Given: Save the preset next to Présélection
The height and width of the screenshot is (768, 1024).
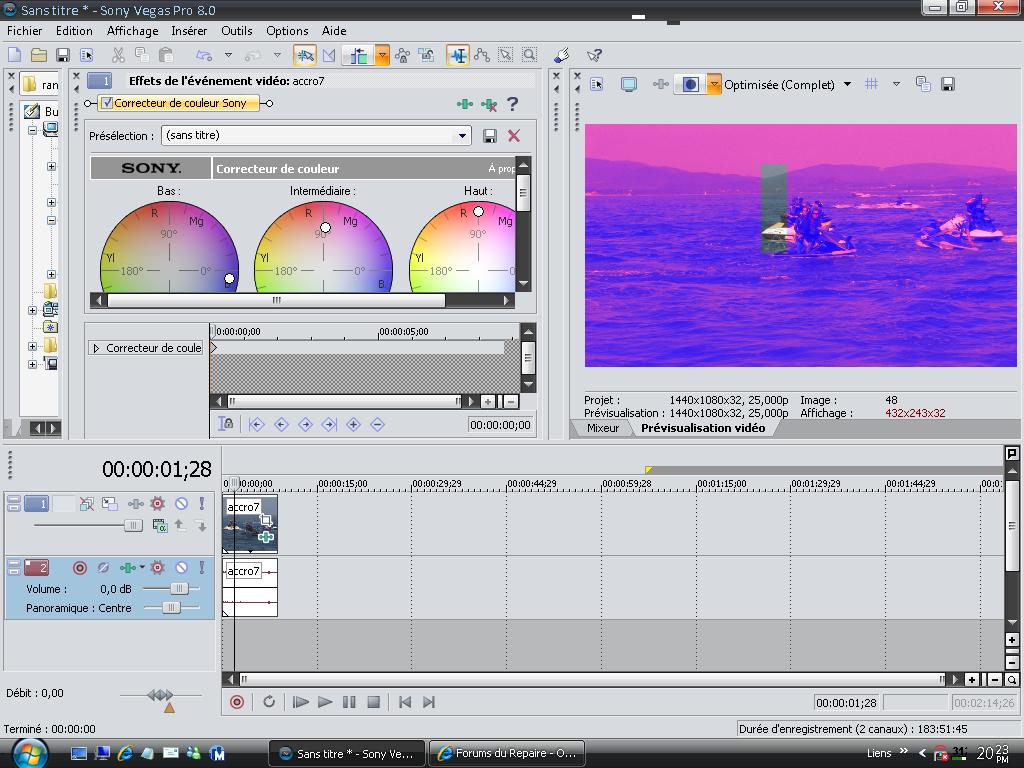Looking at the screenshot, I should coord(489,136).
